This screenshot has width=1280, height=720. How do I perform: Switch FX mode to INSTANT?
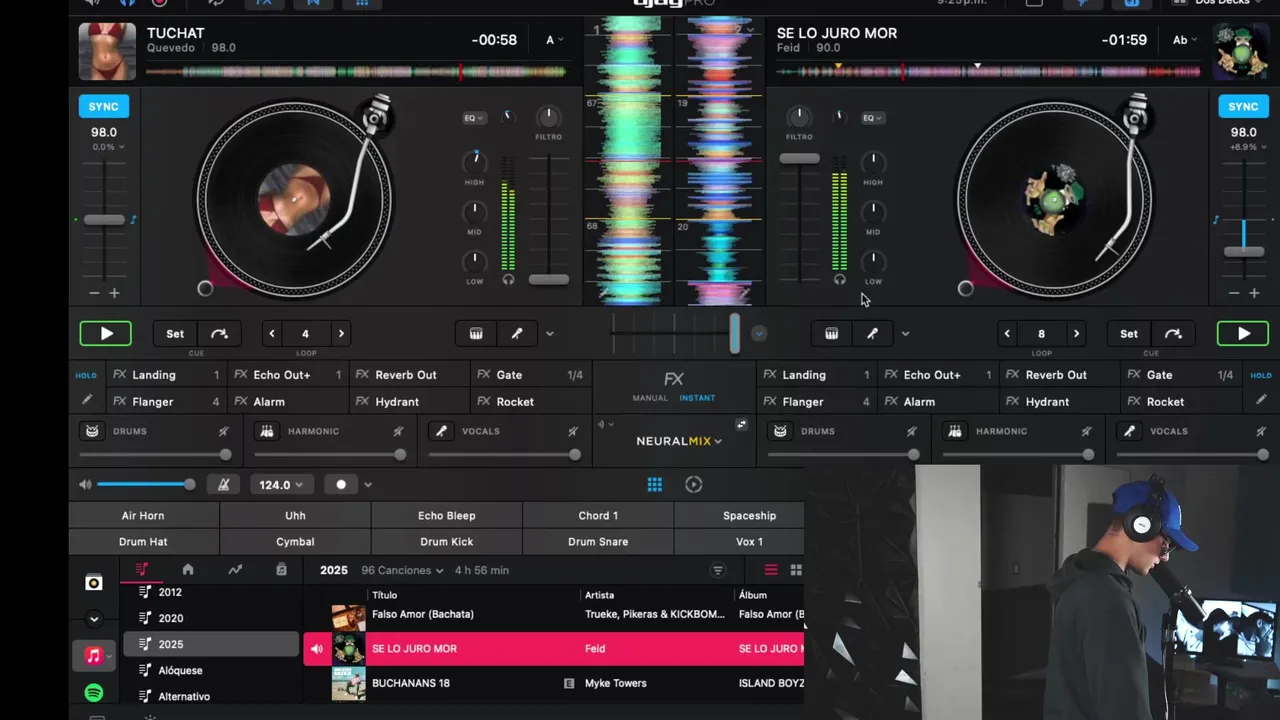click(x=697, y=398)
